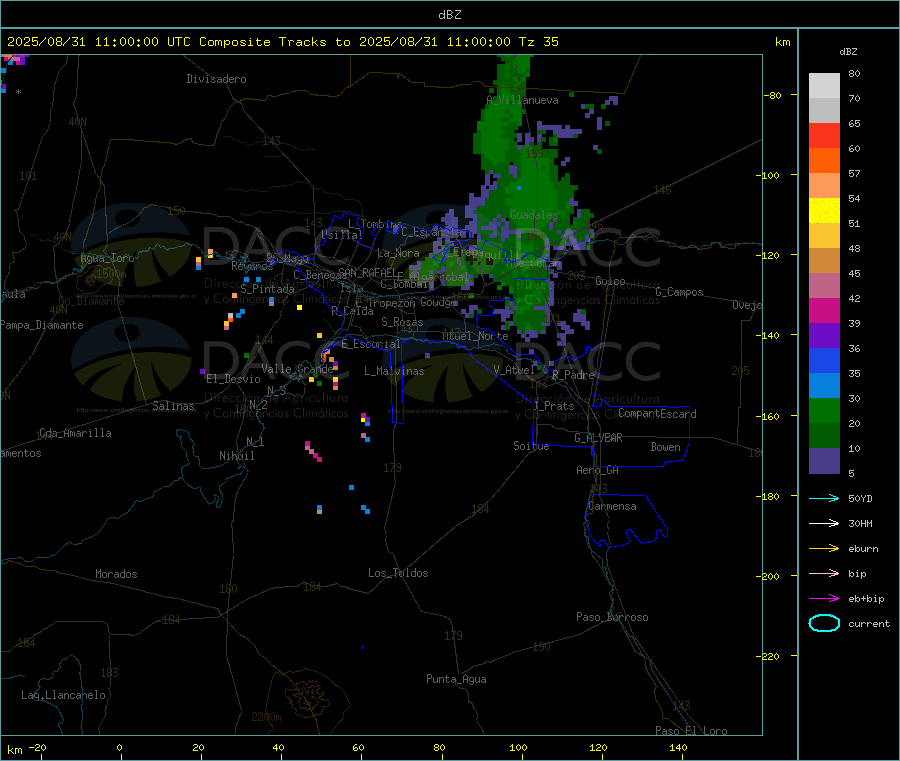Screen dimensions: 900x761
Task: Click the 'Pampa_Diamante' label
Action: [42, 325]
